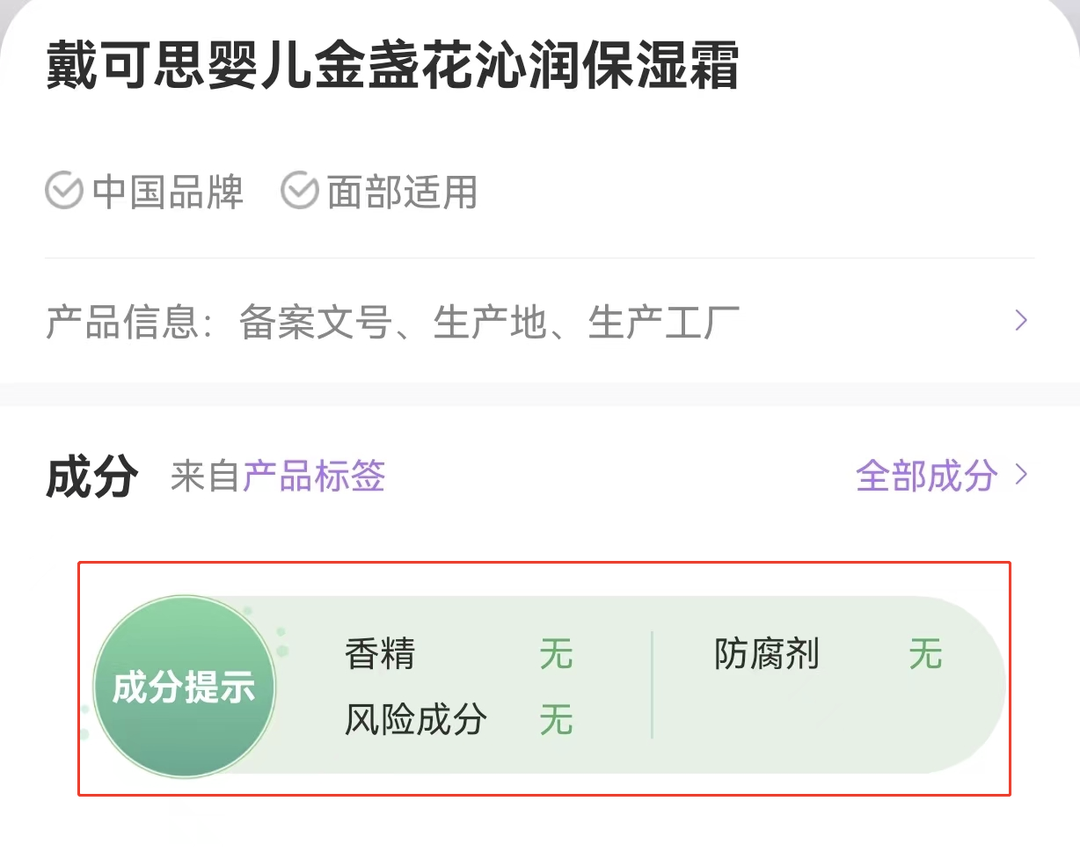Image resolution: width=1080 pixels, height=866 pixels.
Task: Tap the 无 value beside 风险成分
Action: pos(556,719)
